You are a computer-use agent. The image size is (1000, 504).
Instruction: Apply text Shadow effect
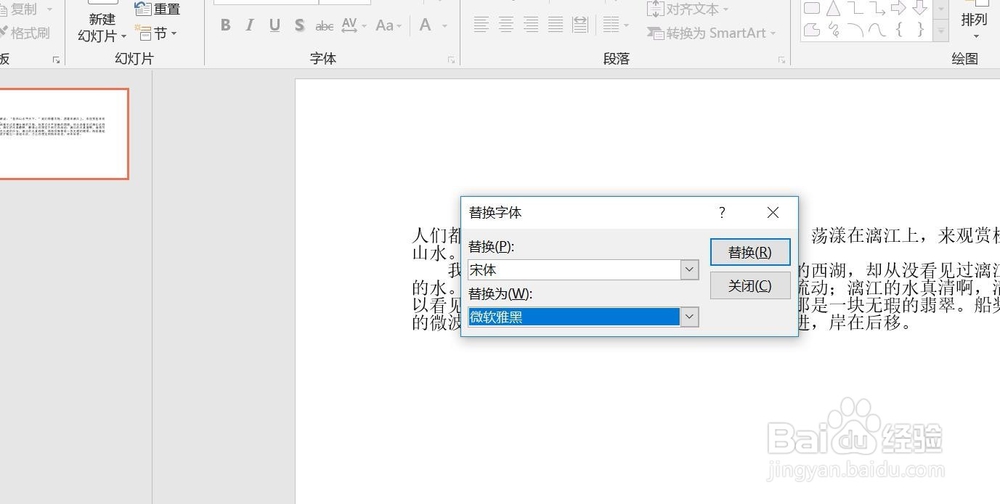coord(299,25)
